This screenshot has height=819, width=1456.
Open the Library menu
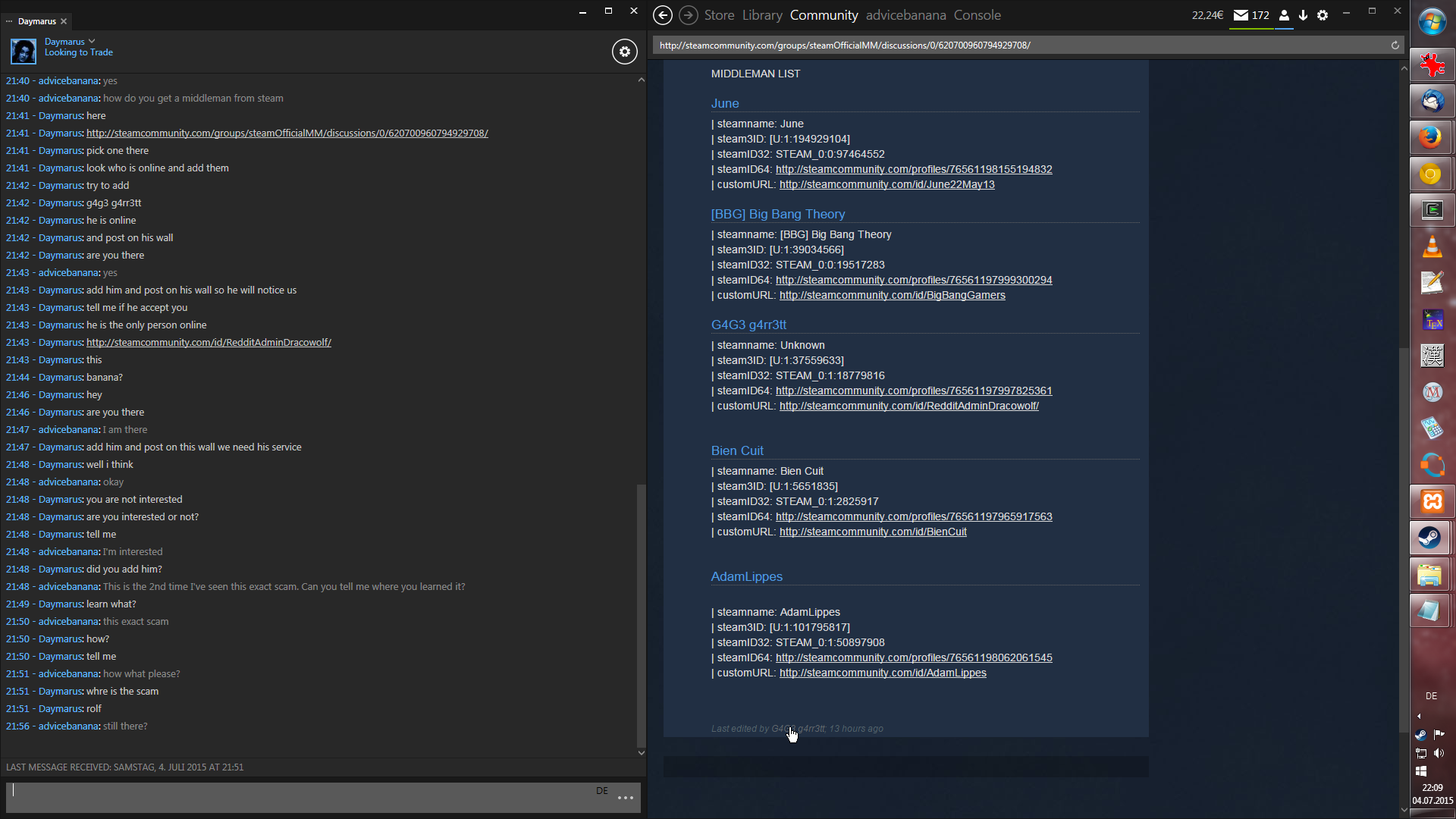(x=762, y=15)
